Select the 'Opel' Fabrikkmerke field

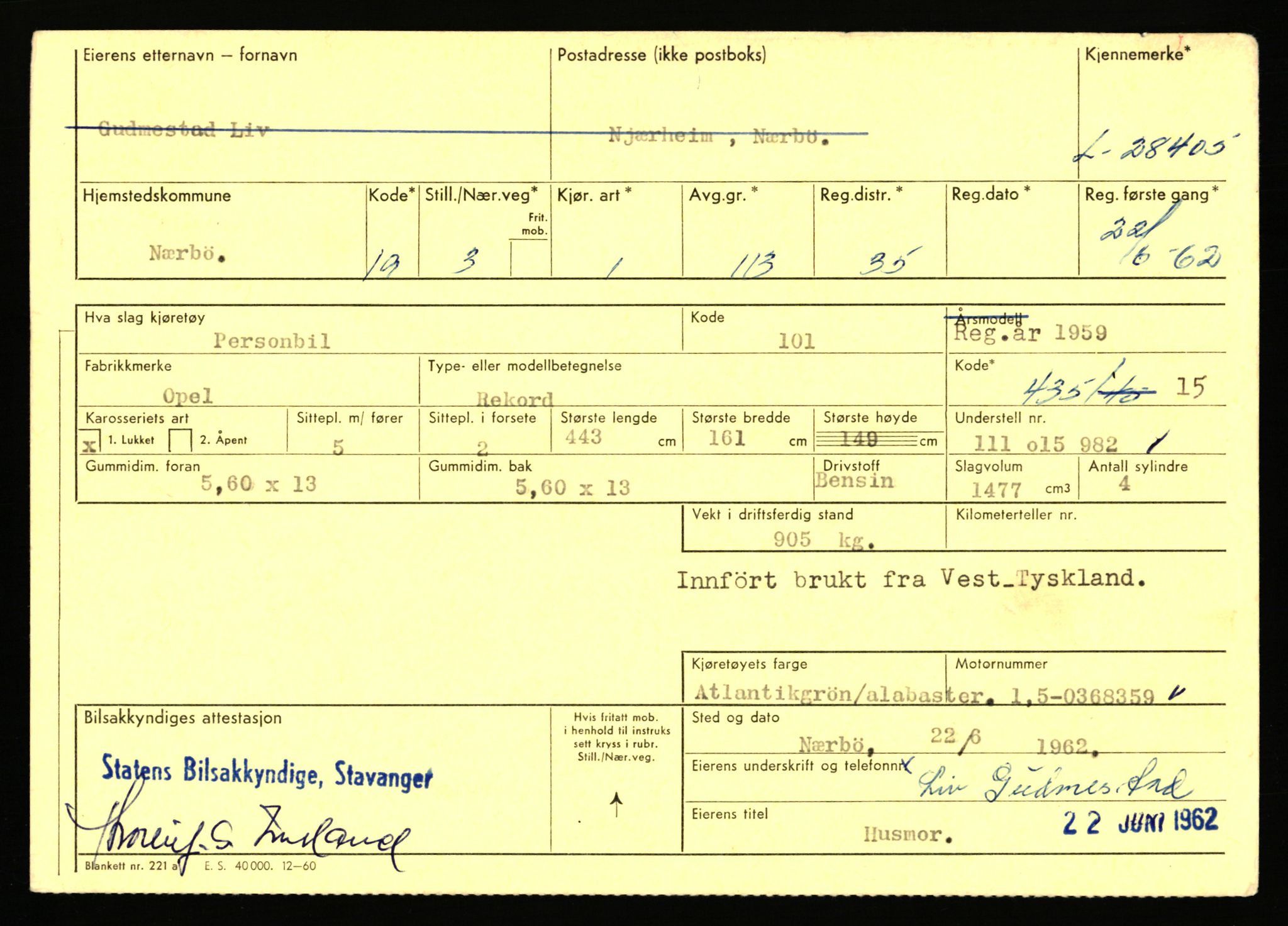click(187, 396)
